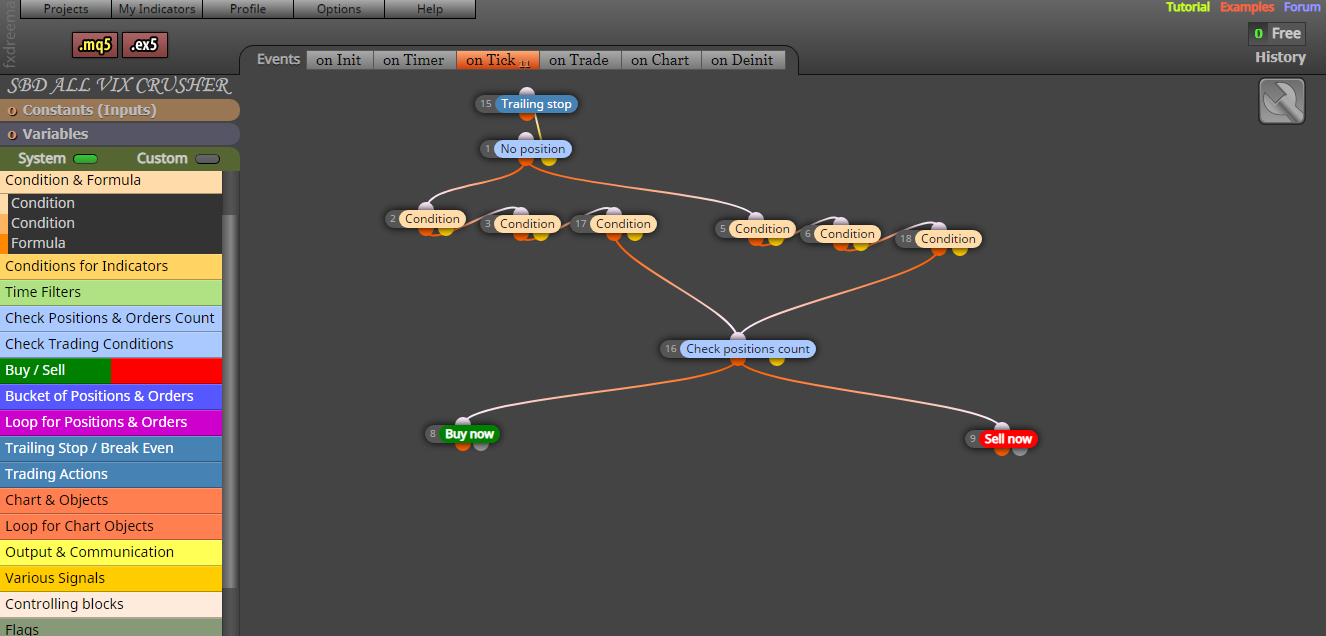Viewport: 1326px width, 636px height.
Task: Expand Loop for Chart Objects category
Action: [111, 526]
